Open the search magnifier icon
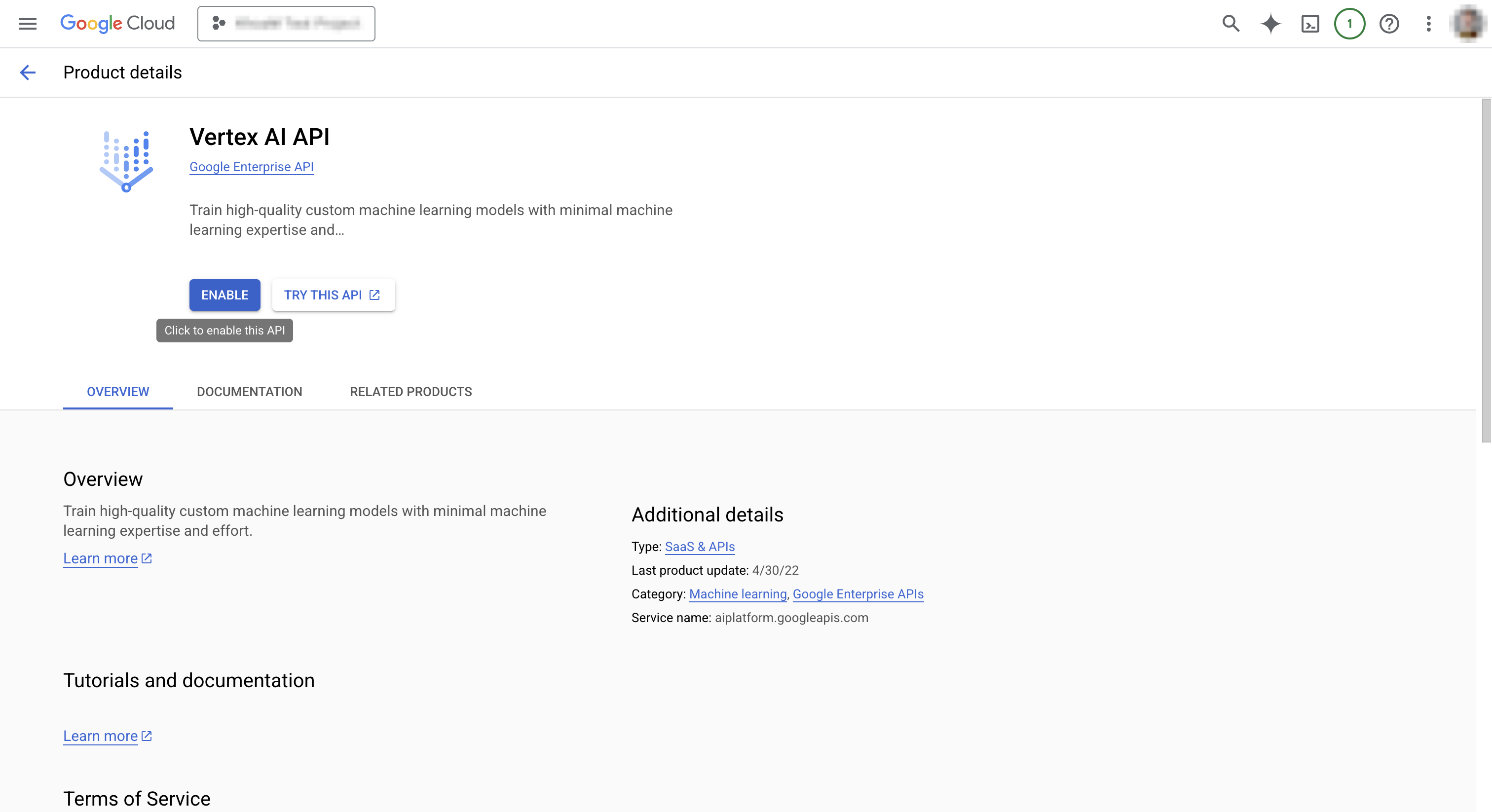This screenshot has height=812, width=1492. (x=1231, y=24)
